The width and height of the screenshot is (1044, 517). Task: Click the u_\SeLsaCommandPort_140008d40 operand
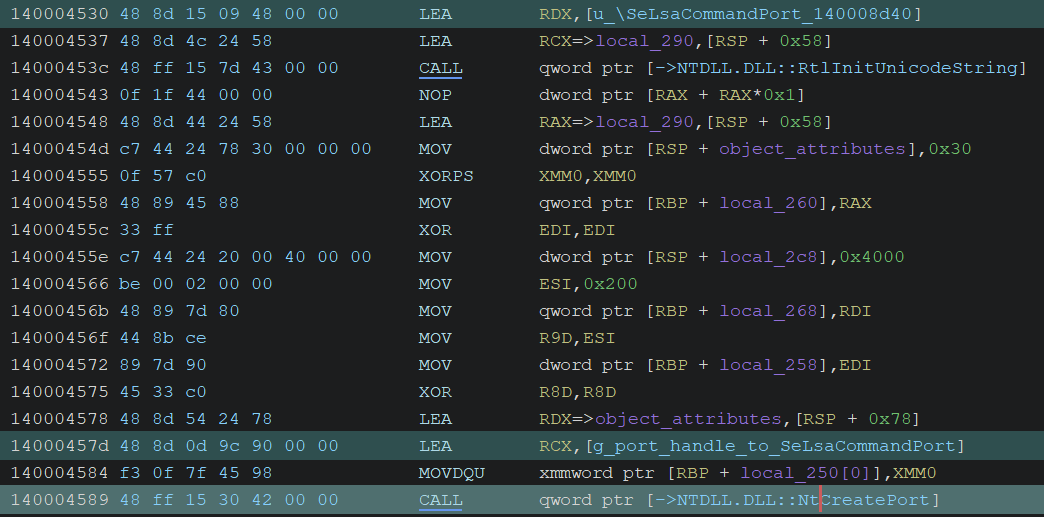tap(753, 14)
